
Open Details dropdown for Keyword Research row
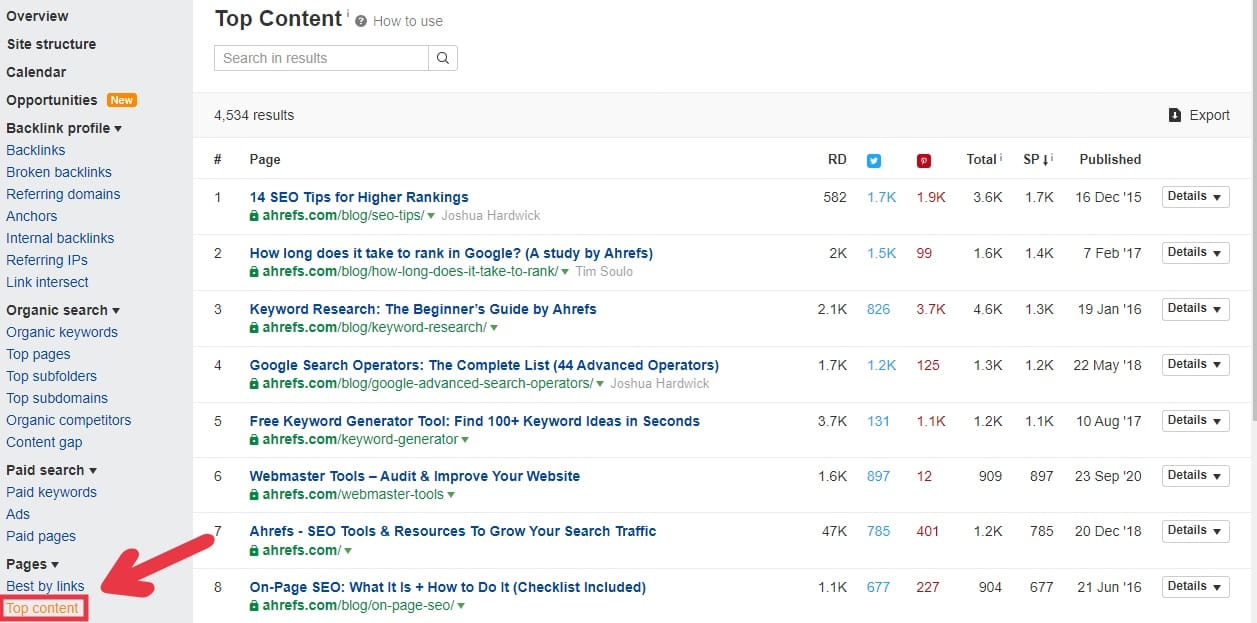click(1195, 309)
